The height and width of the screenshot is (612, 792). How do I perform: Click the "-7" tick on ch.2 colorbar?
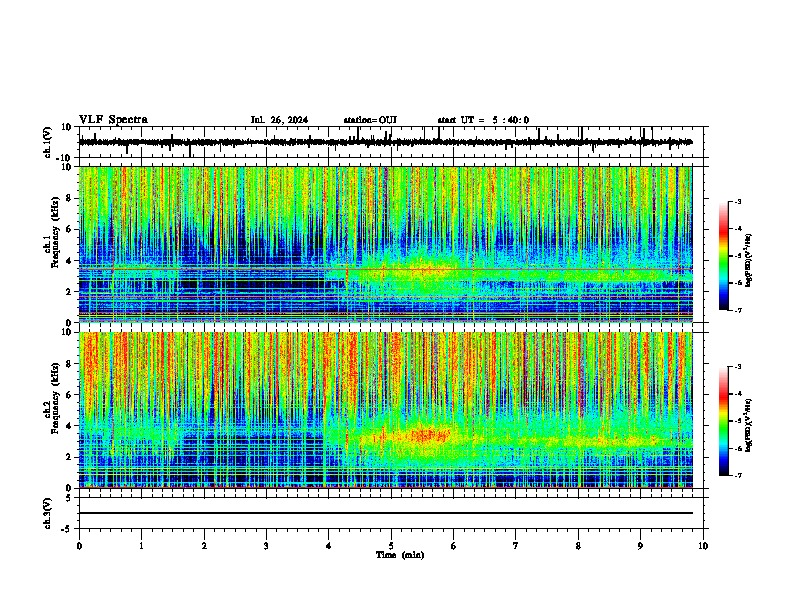tap(737, 475)
